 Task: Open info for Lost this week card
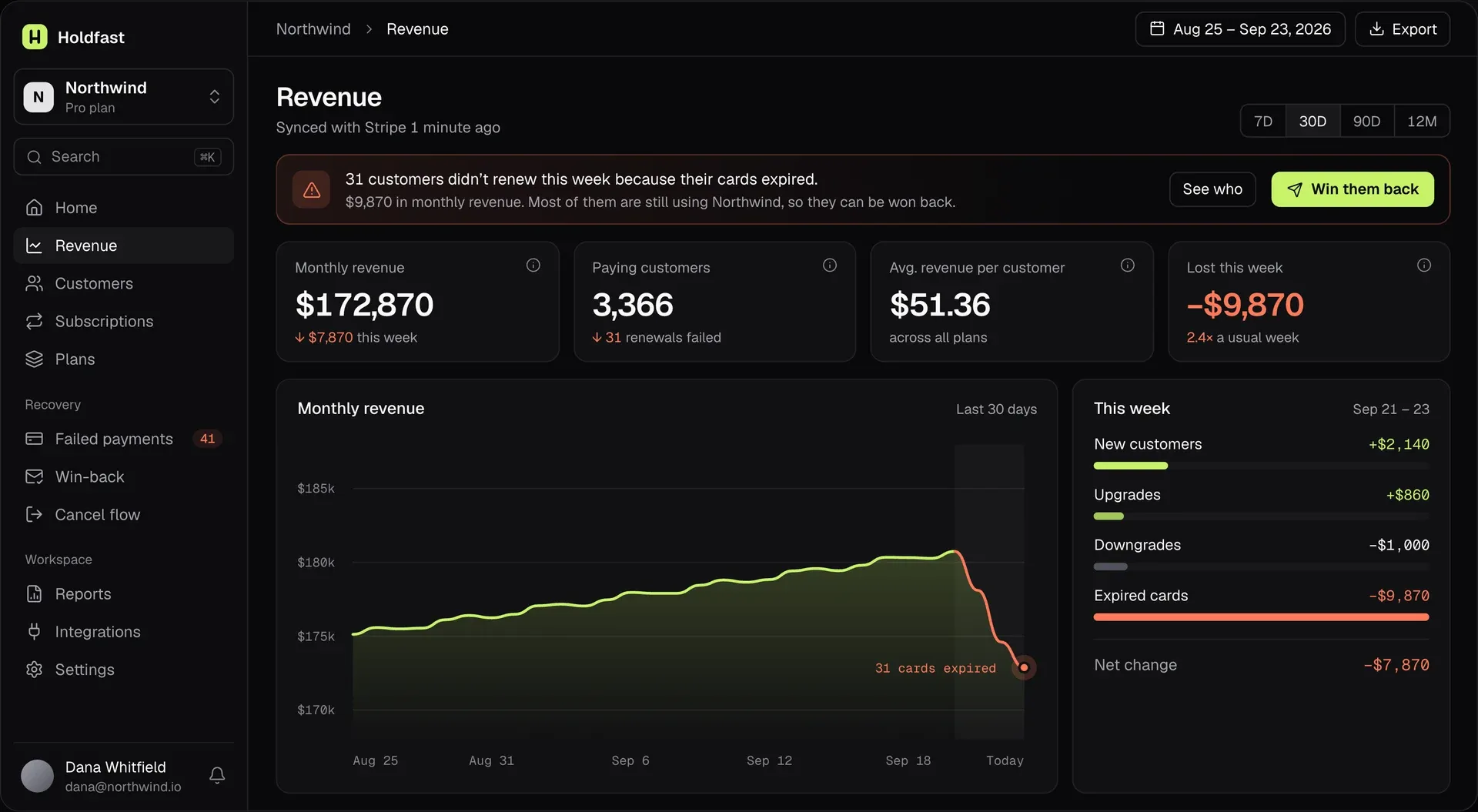(x=1424, y=266)
